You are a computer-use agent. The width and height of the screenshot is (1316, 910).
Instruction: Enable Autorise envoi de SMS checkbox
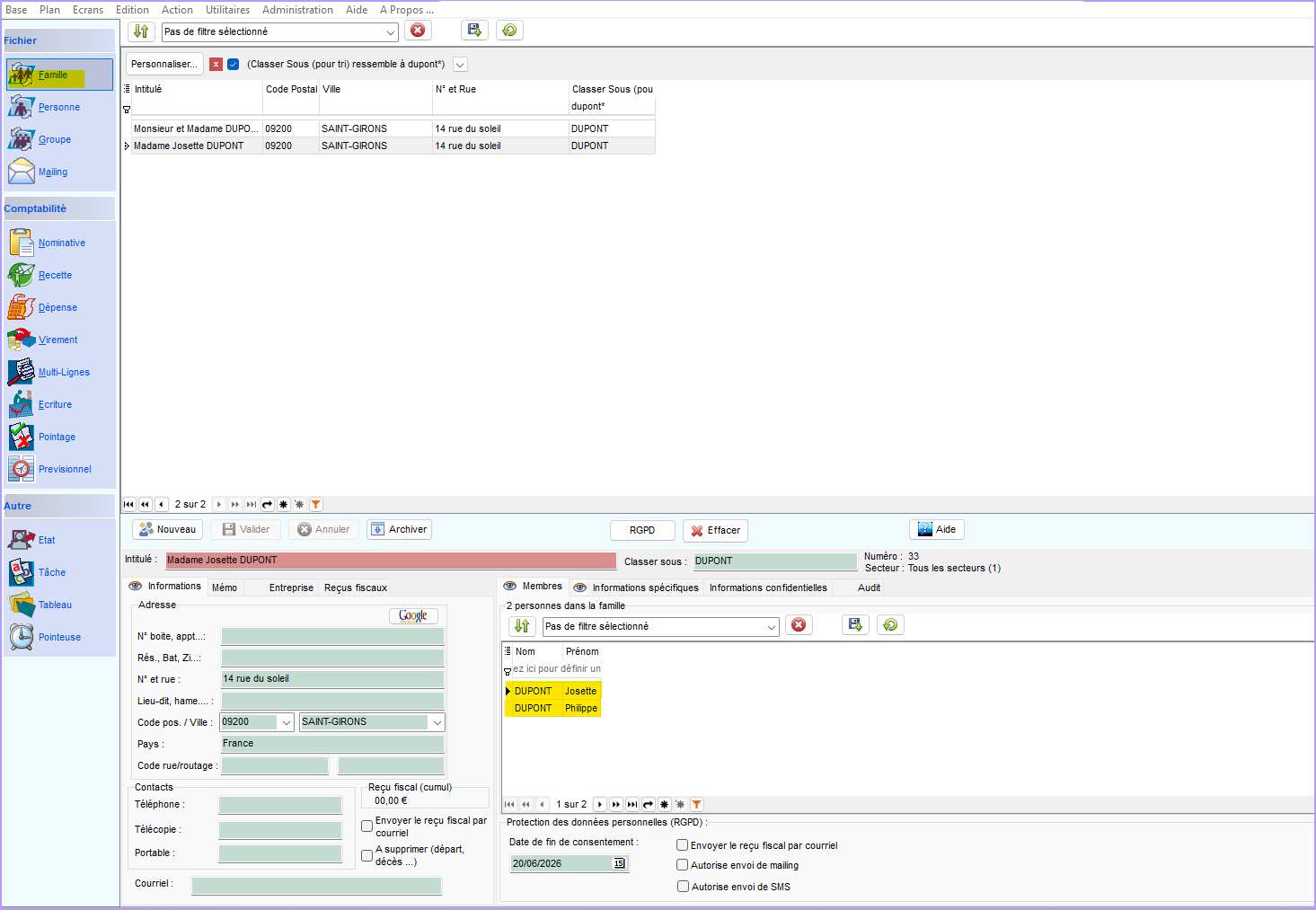[683, 887]
